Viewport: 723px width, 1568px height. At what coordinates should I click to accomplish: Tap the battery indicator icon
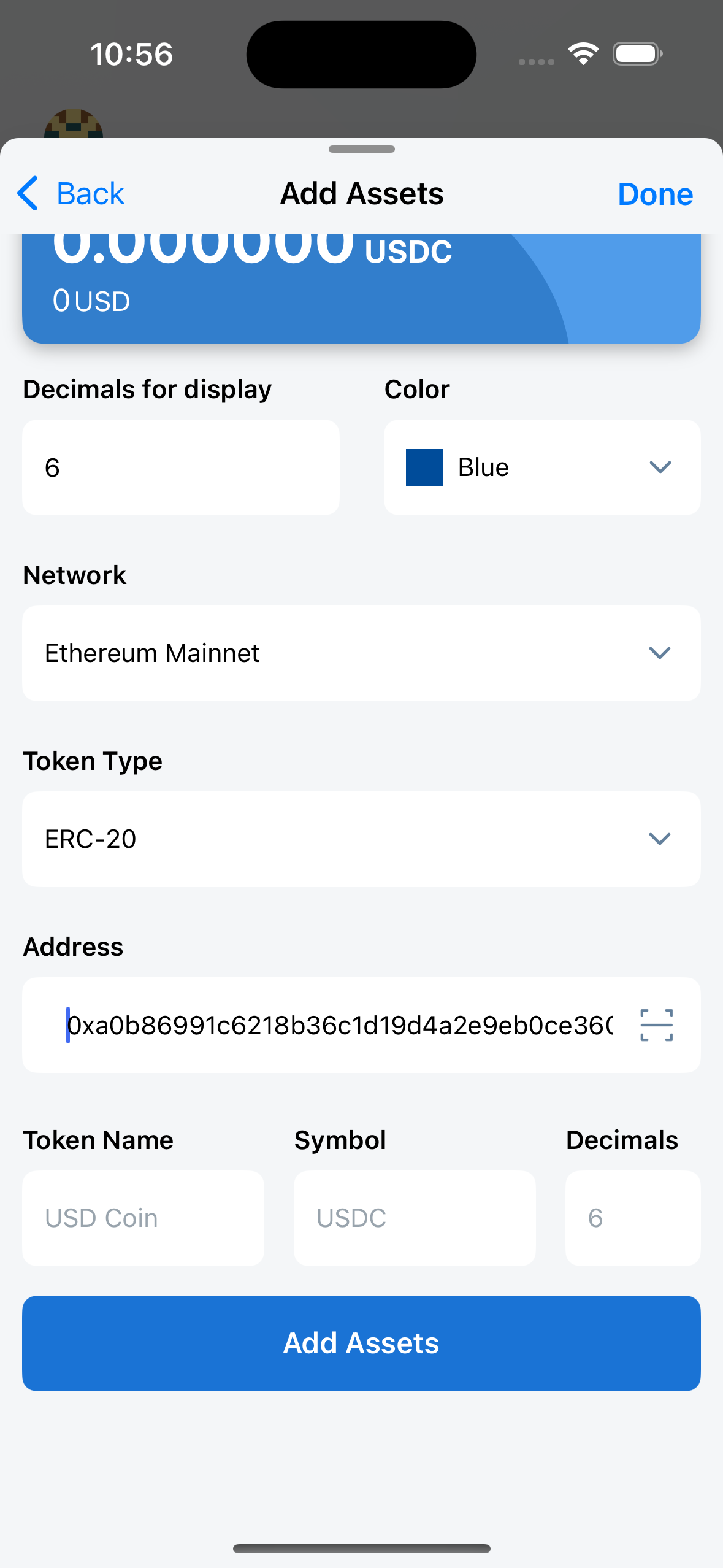coord(637,54)
